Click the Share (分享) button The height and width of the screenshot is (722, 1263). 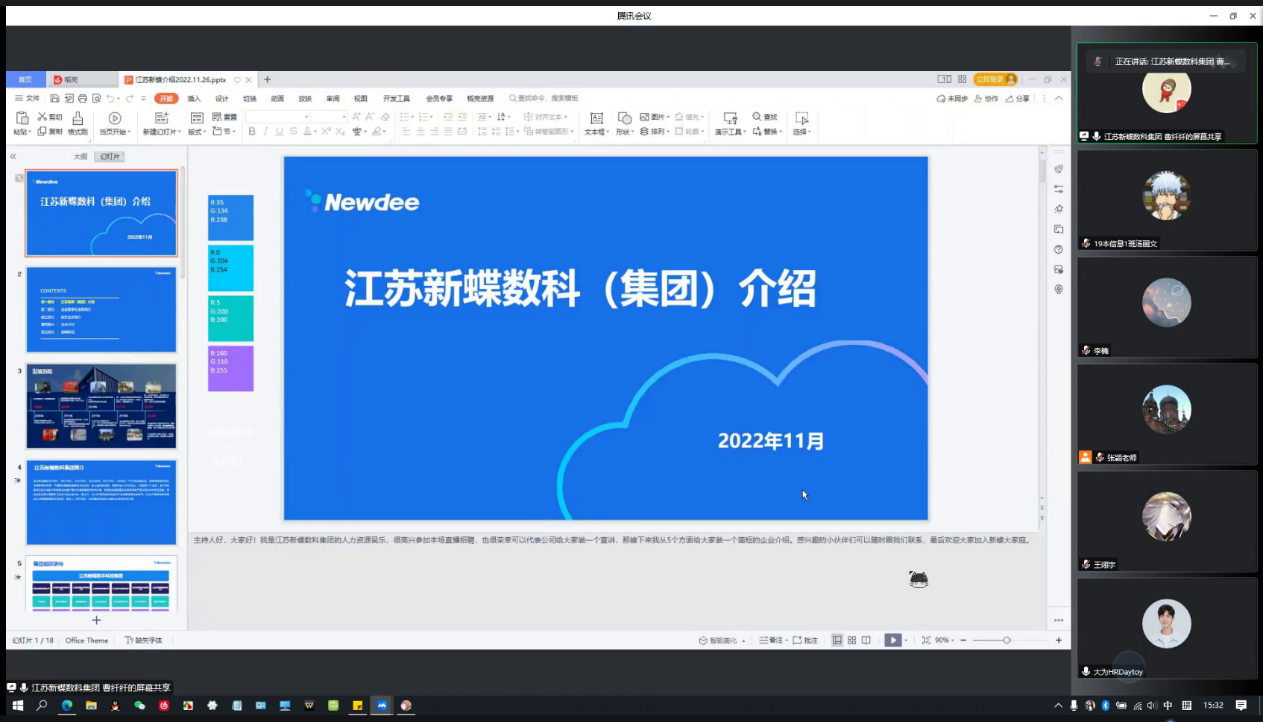[x=1017, y=99]
